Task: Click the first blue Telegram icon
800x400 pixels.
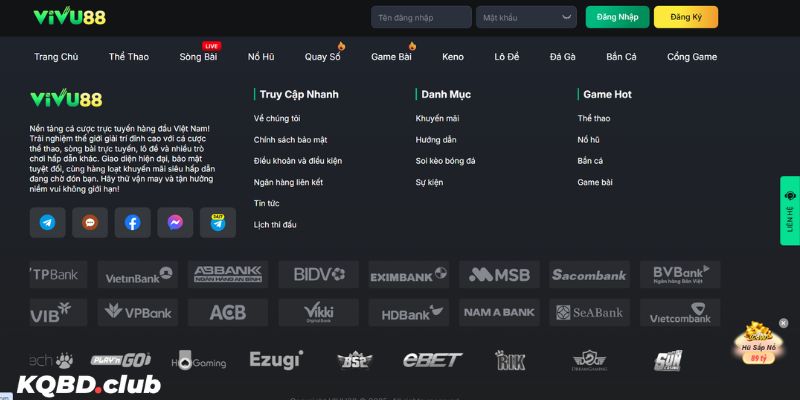Action: point(48,222)
